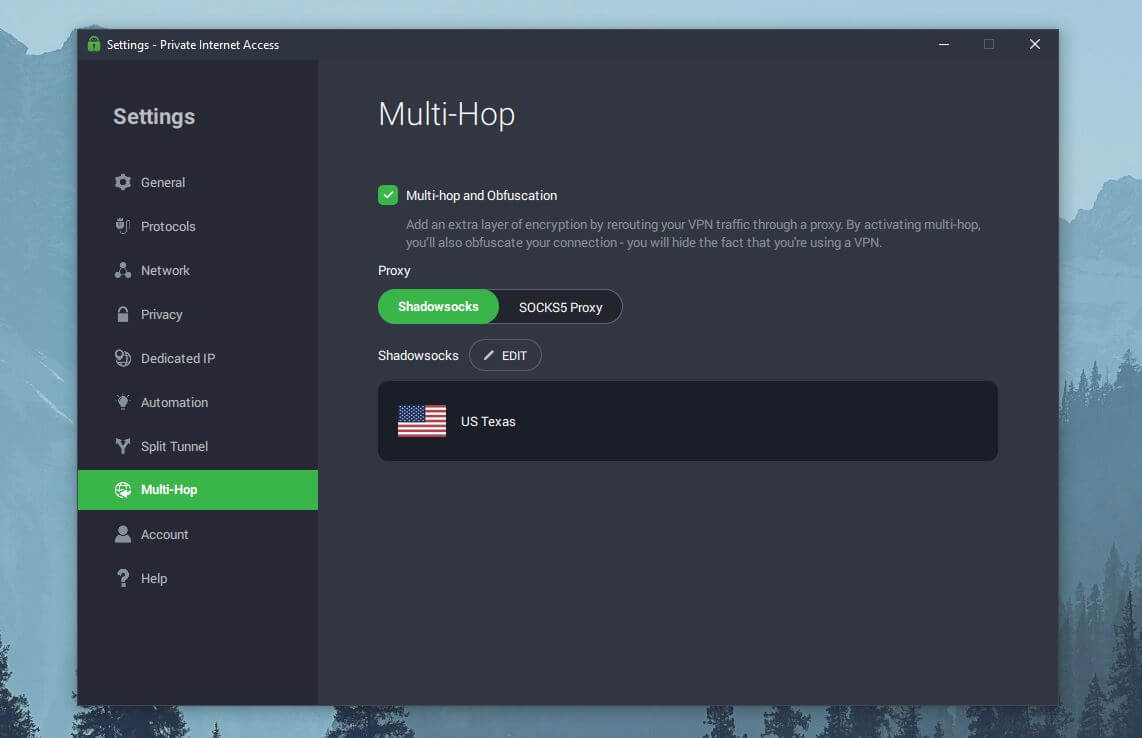Click the Network nodes icon
The height and width of the screenshot is (738, 1142).
point(123,270)
